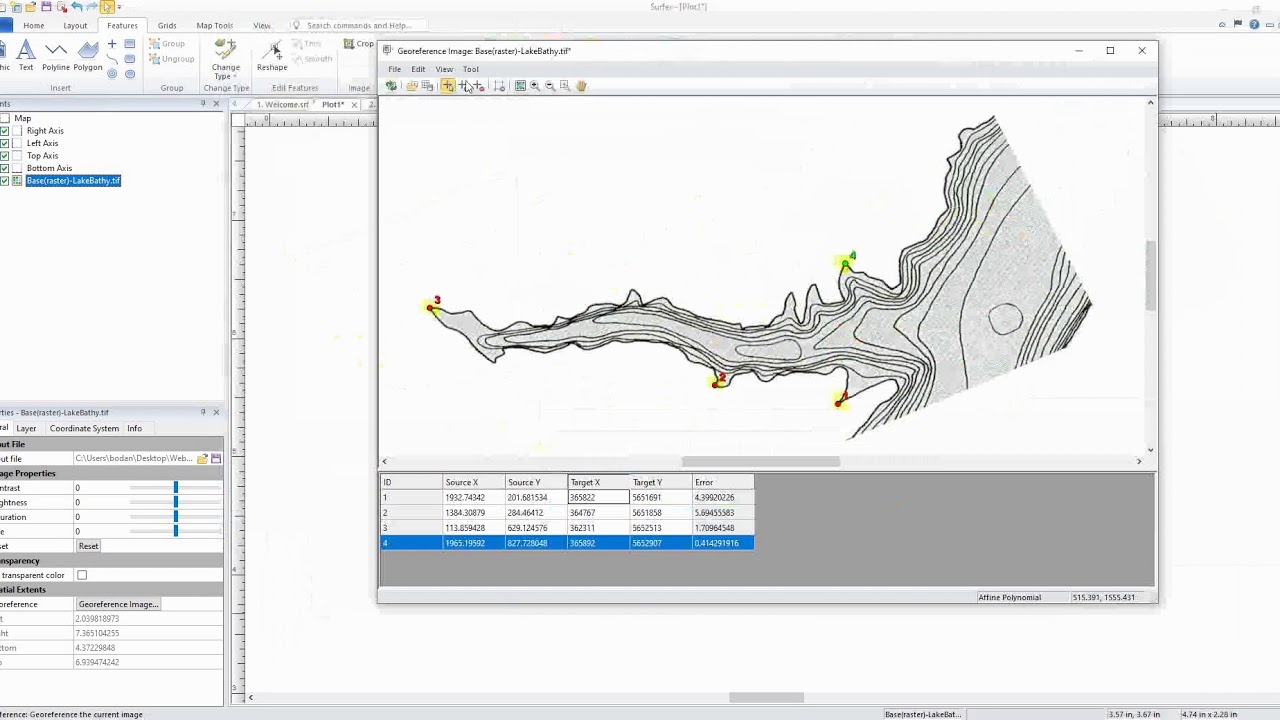The image size is (1280, 720).
Task: Open the Info properties tab
Action: 134,428
